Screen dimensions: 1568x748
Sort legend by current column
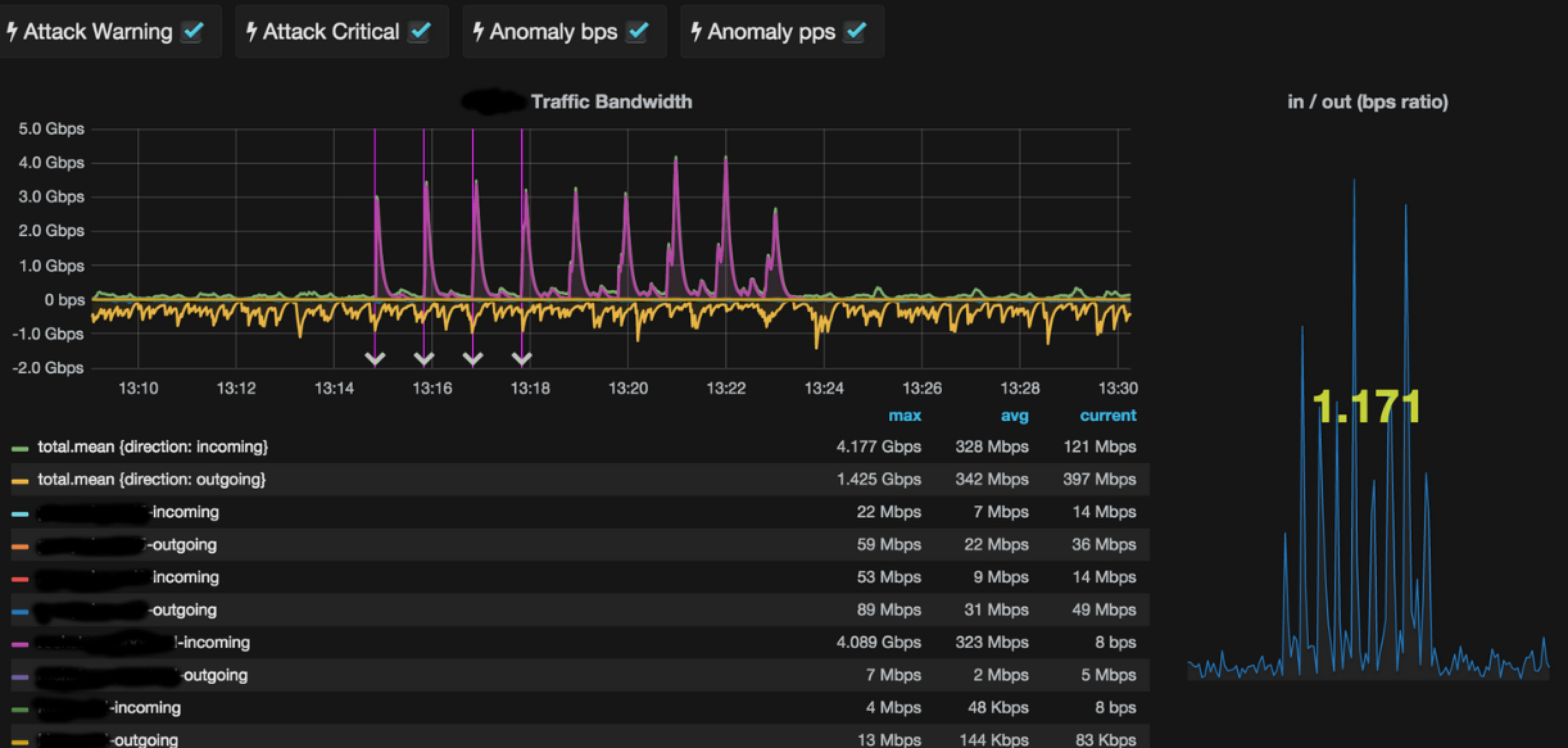(x=1108, y=416)
